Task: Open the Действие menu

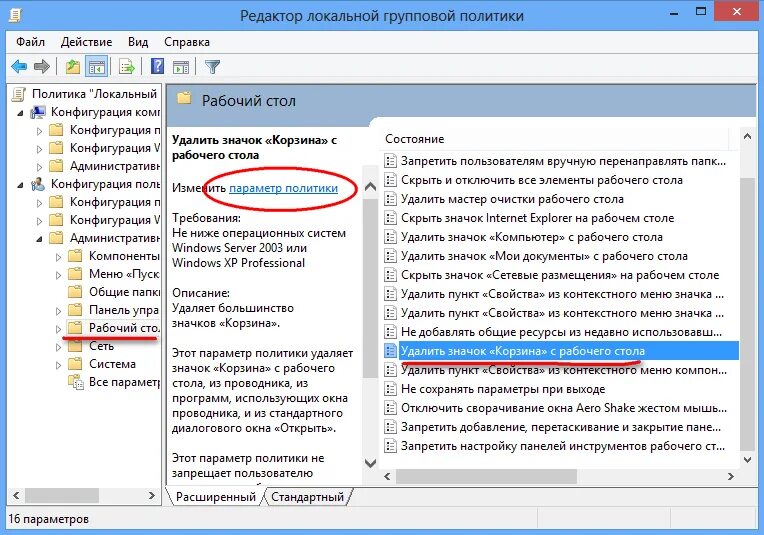Action: (86, 42)
